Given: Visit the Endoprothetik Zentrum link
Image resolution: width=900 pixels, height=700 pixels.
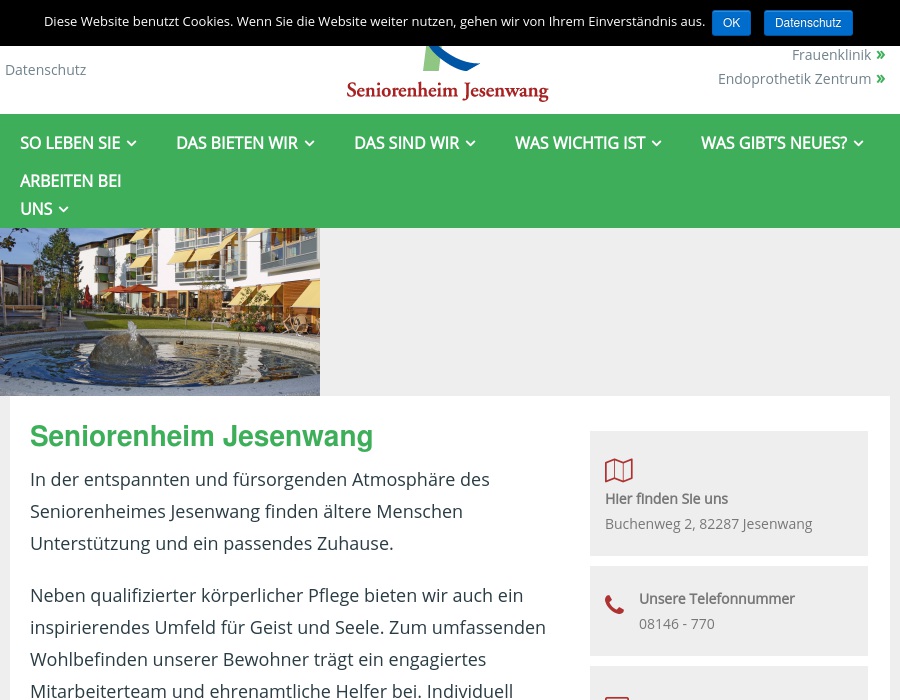Looking at the screenshot, I should (x=794, y=78).
